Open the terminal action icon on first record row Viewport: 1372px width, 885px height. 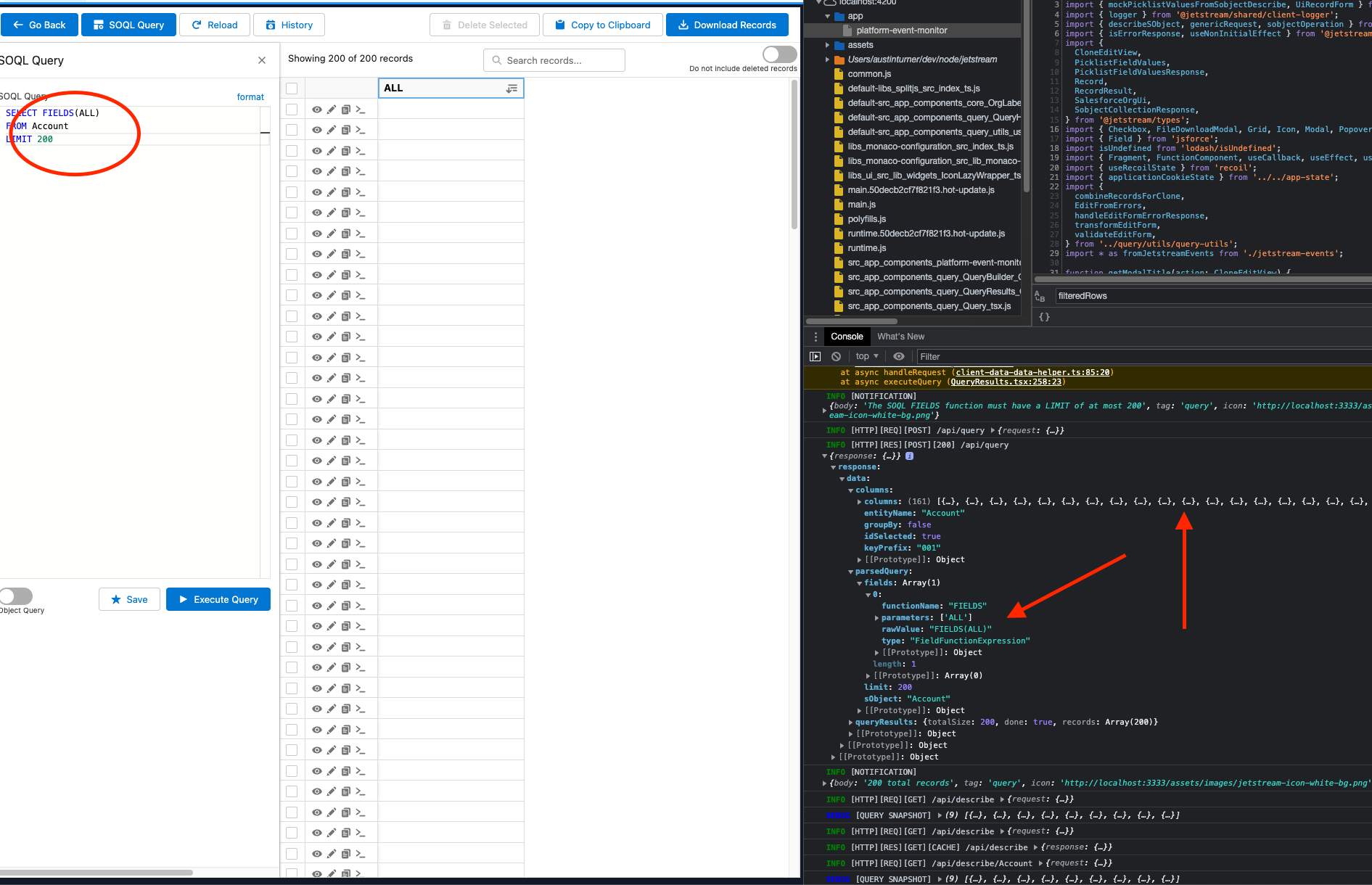tap(361, 109)
